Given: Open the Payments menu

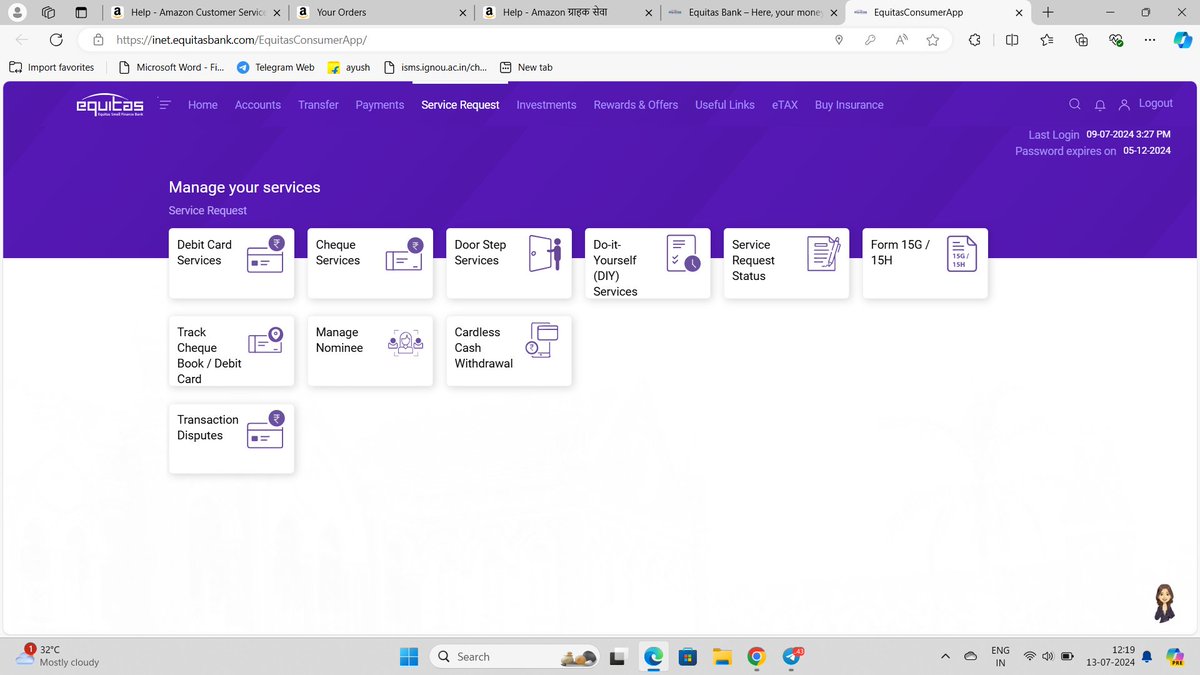Looking at the screenshot, I should click(x=380, y=105).
